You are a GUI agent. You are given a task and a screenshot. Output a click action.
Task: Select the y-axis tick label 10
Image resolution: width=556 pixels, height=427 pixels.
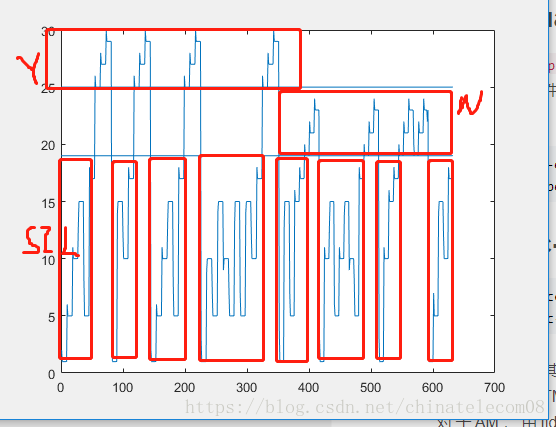[x=49, y=260]
